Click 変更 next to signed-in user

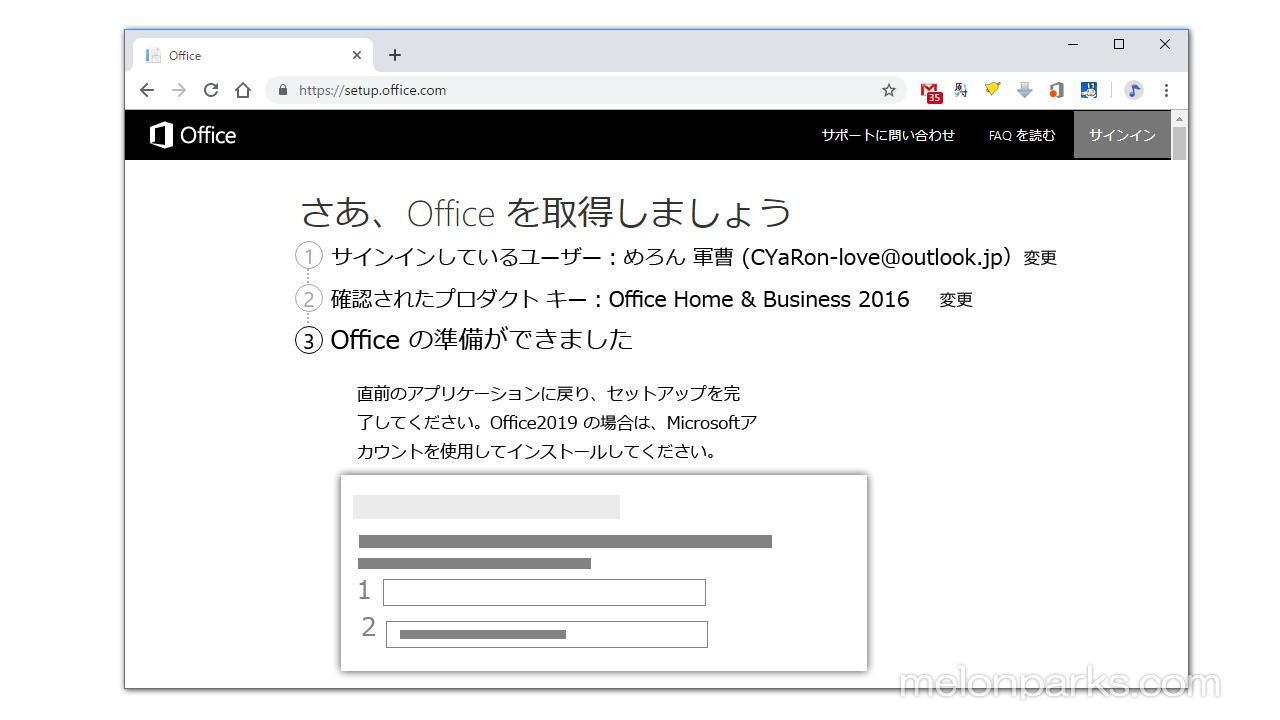pos(1040,258)
